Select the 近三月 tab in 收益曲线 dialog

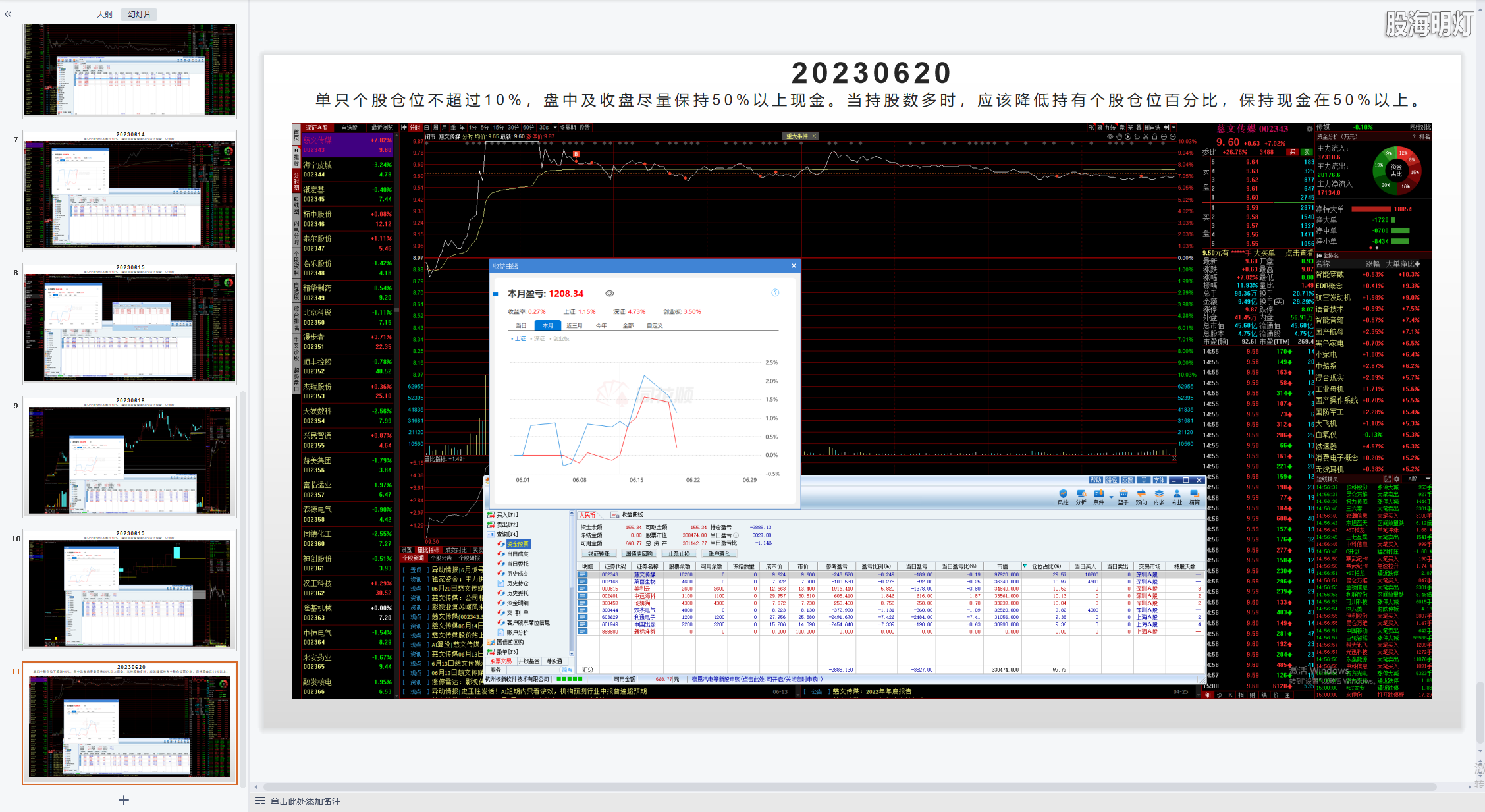574,325
